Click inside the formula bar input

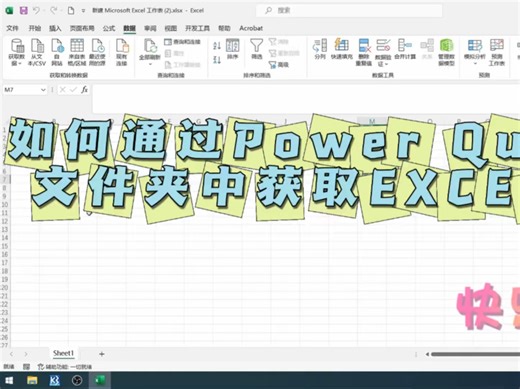(306, 99)
